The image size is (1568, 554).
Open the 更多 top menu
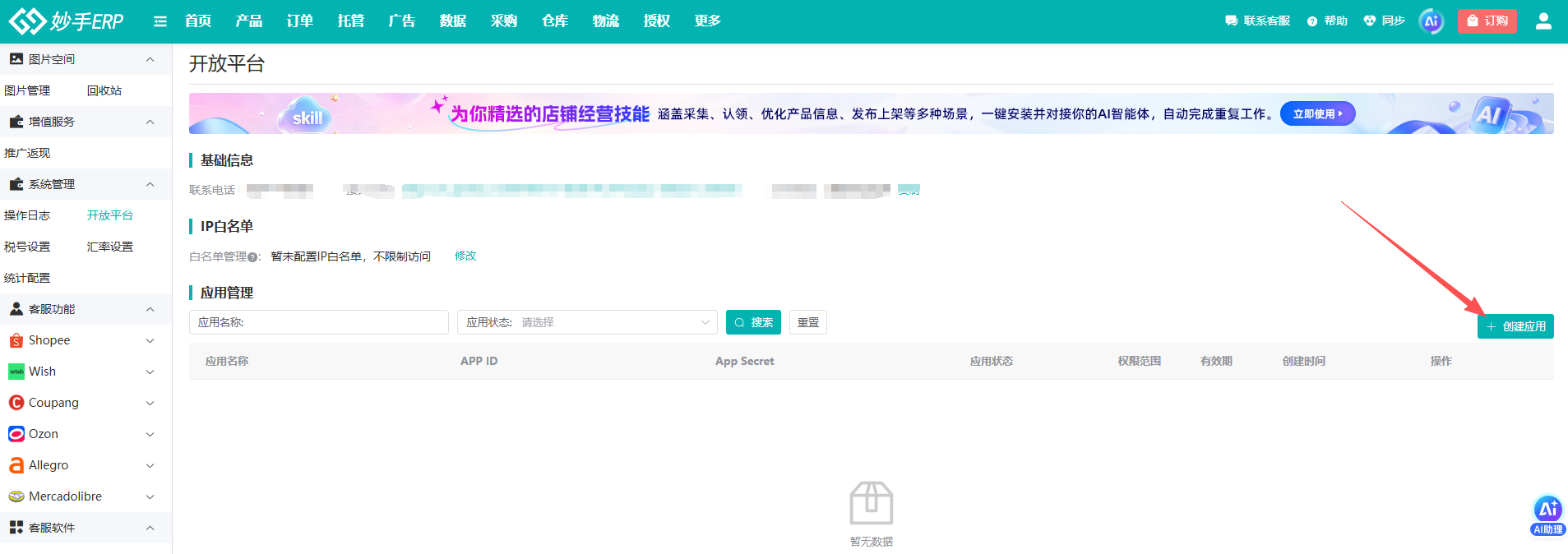click(708, 21)
